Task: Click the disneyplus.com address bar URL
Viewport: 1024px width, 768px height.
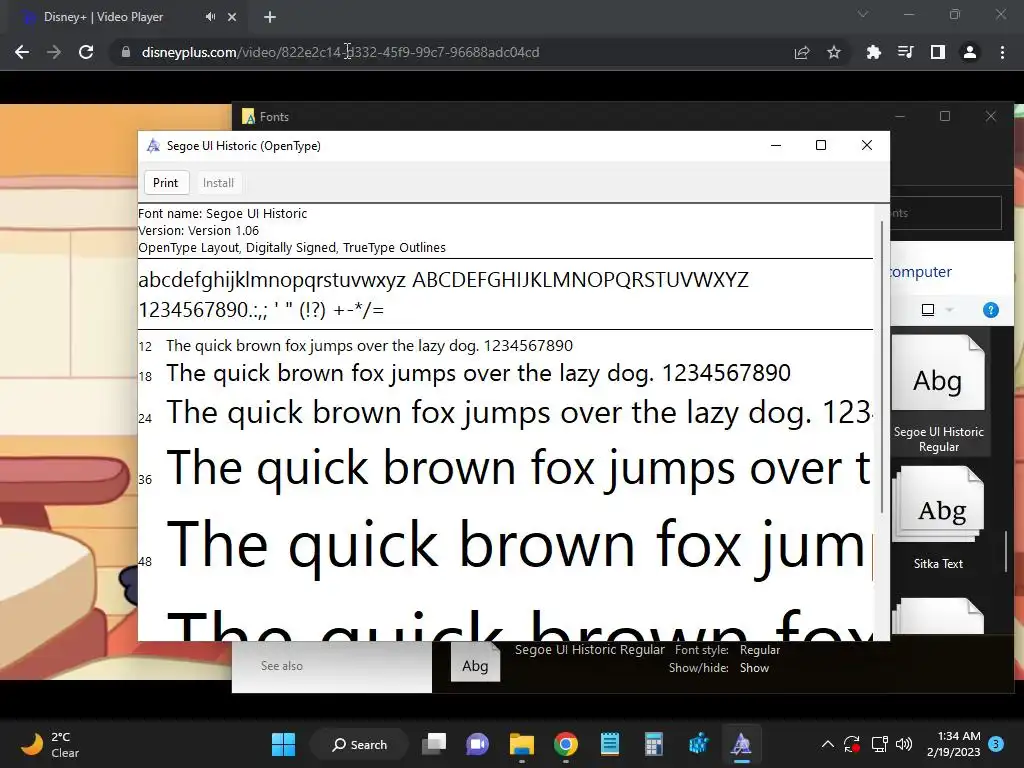Action: point(340,52)
